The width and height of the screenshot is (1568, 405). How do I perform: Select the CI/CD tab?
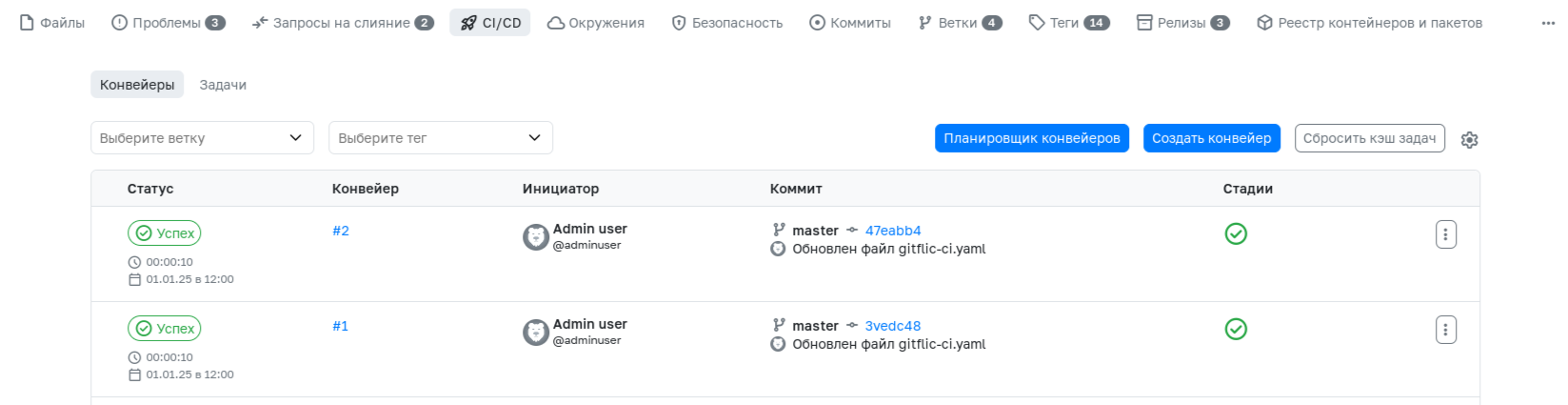point(490,23)
